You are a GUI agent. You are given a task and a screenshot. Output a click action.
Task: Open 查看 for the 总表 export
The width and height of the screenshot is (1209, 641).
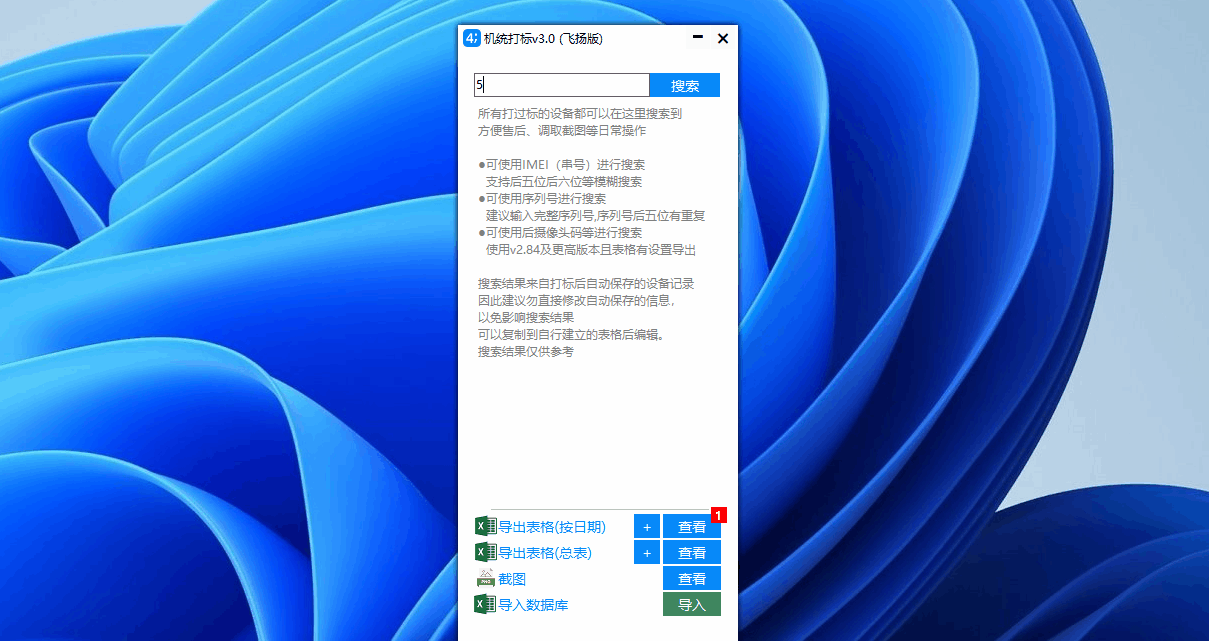point(691,553)
